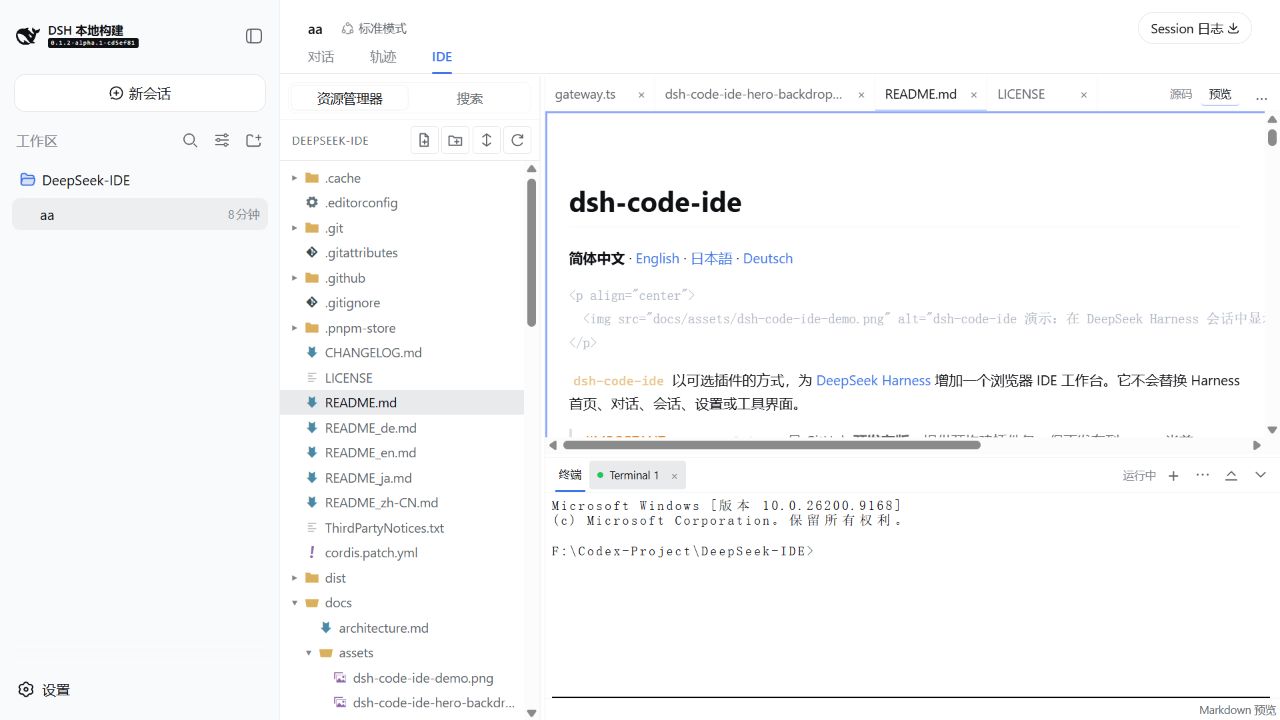Follow the DeepSeek Harness link
The image size is (1280, 720).
pos(873,380)
